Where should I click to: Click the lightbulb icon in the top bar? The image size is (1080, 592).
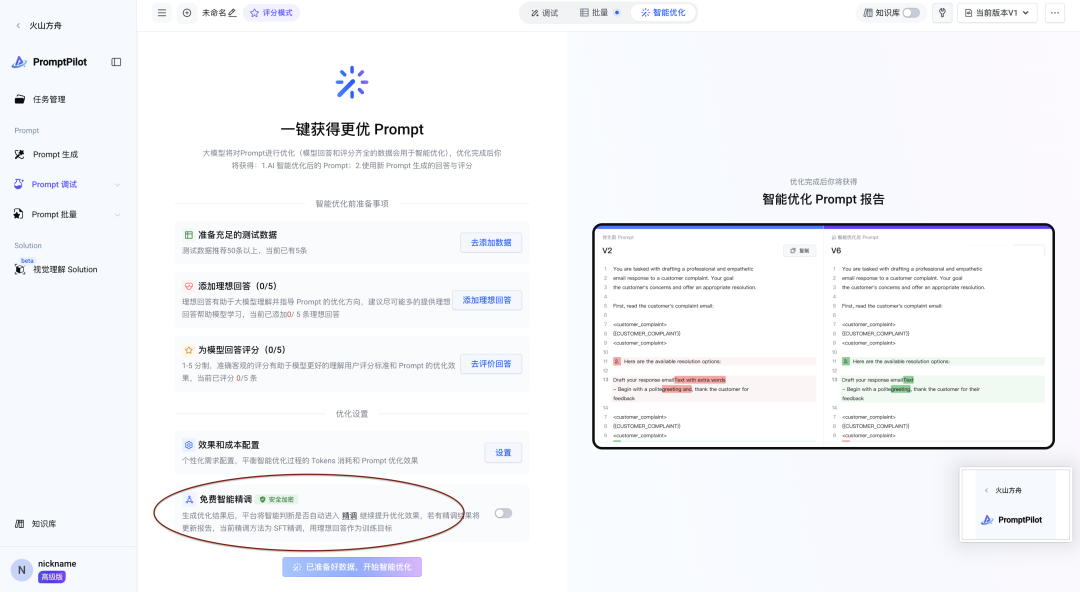click(x=941, y=13)
